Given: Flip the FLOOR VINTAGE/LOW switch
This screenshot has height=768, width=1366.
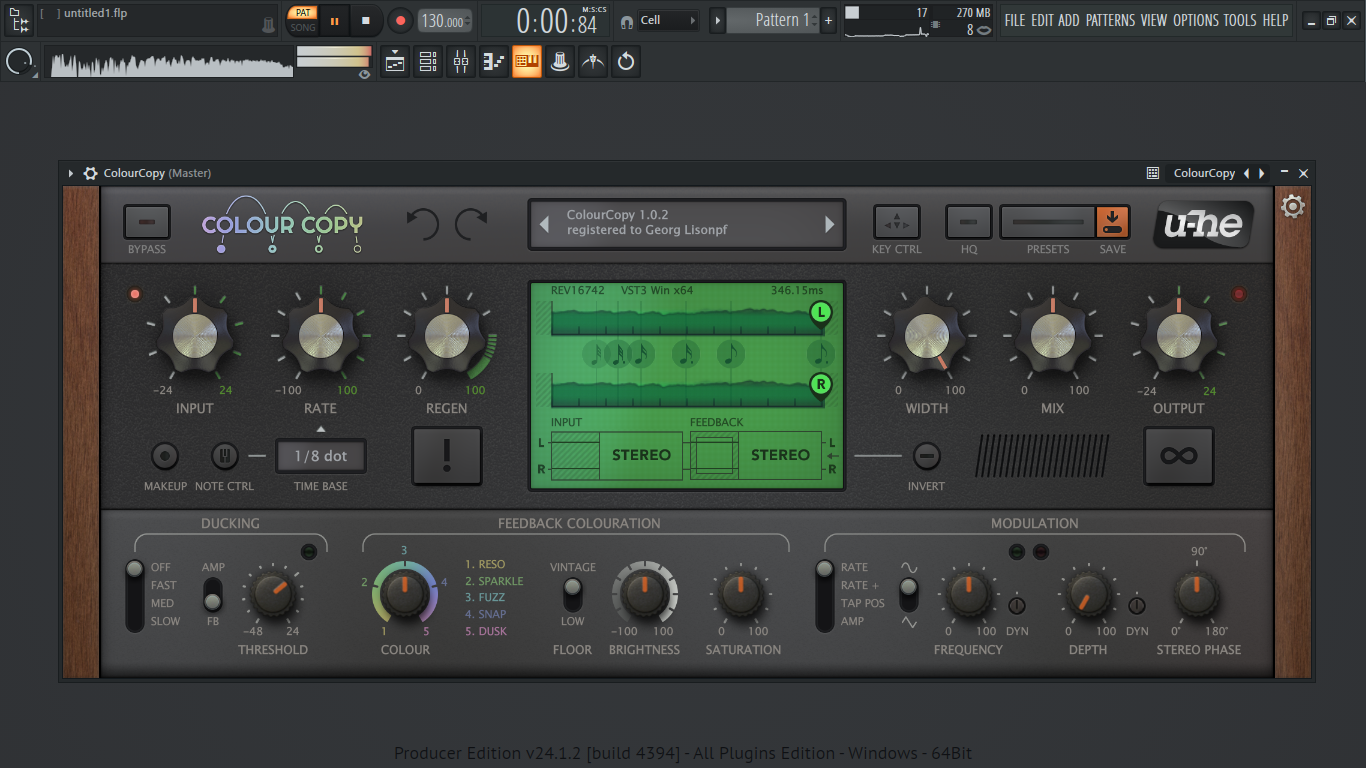Looking at the screenshot, I should click(x=572, y=594).
